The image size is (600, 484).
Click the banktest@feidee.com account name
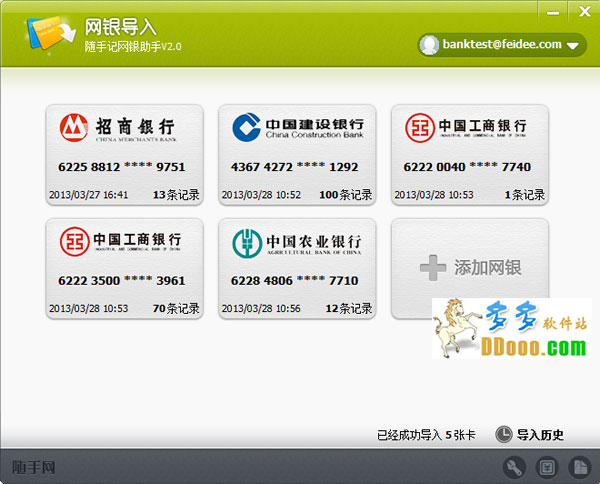point(502,44)
